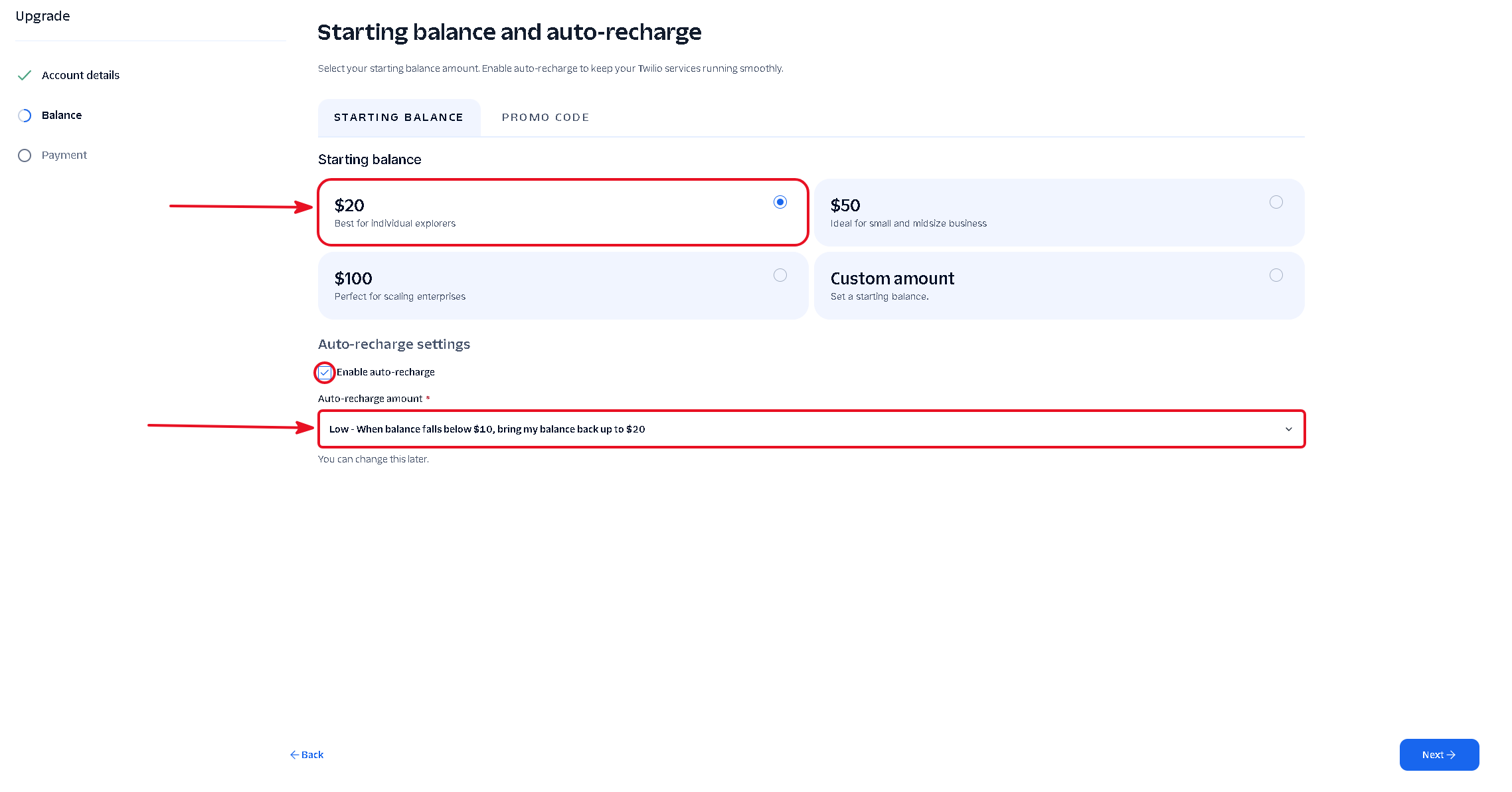This screenshot has width=1512, height=792.
Task: Click the 'Enable auto-recharge' label text
Action: click(x=386, y=372)
